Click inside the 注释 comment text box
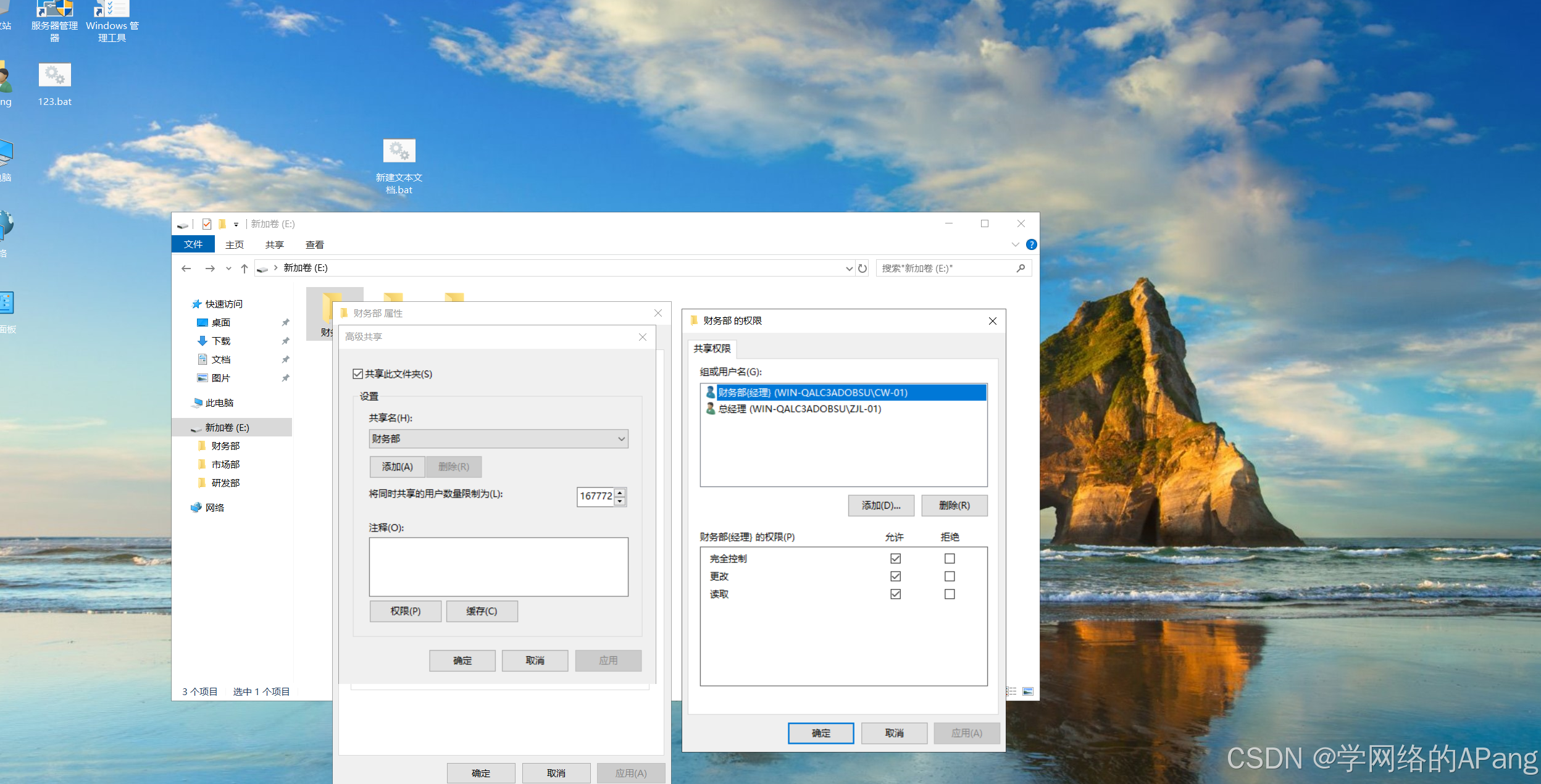1541x784 pixels. 498,567
